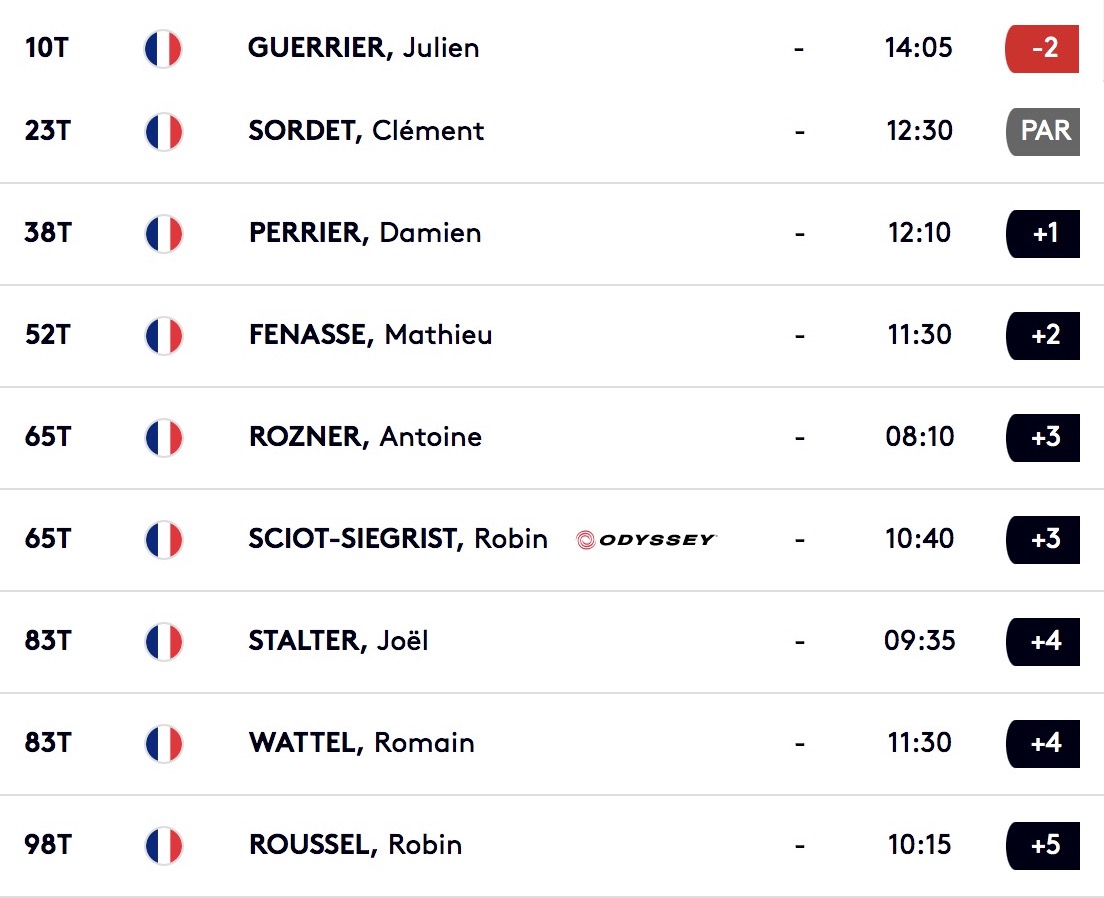Click the French flag beside GUERRIER, Julien
The height and width of the screenshot is (898, 1104).
pyautogui.click(x=163, y=49)
